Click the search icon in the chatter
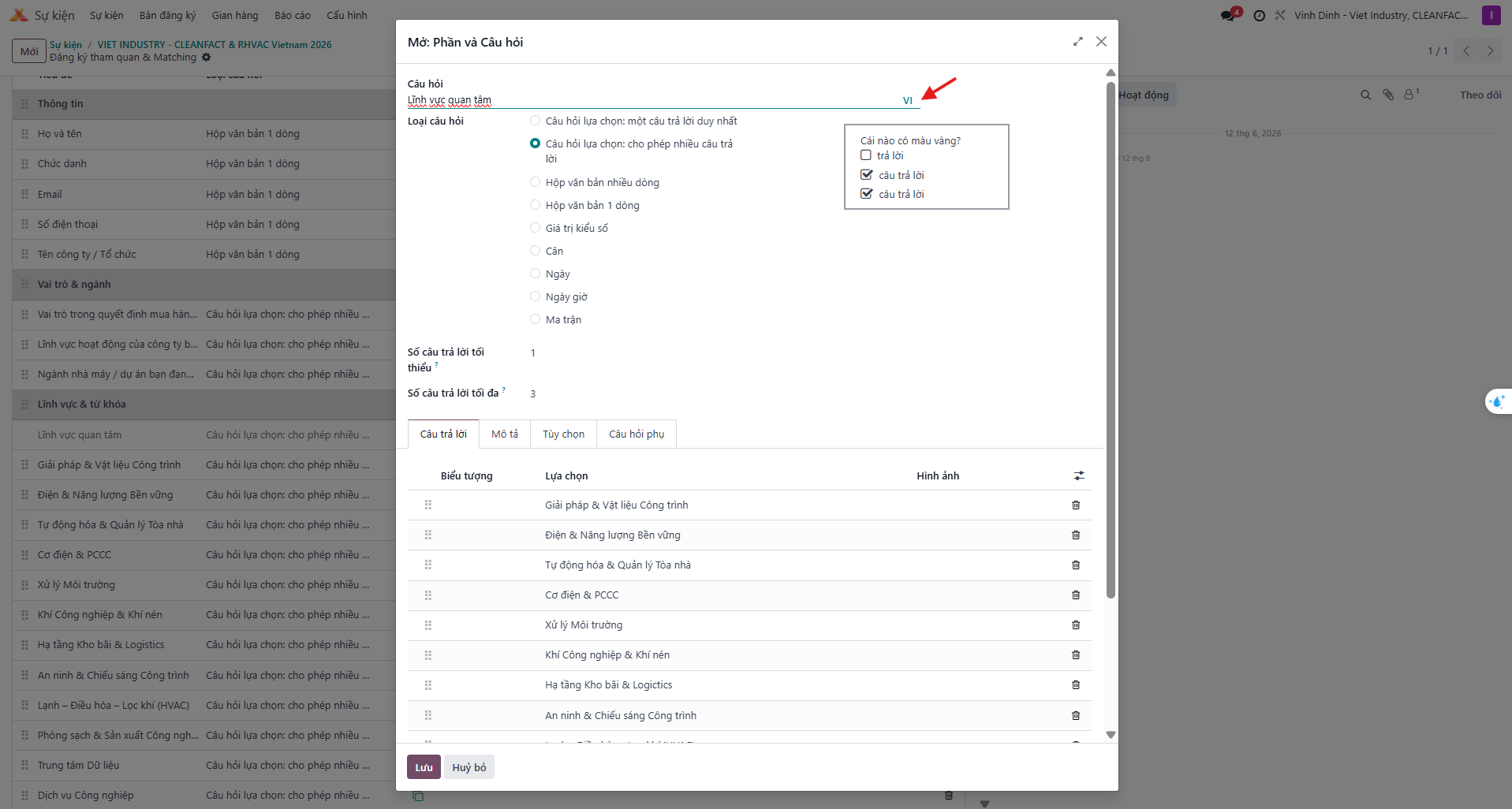The width and height of the screenshot is (1512, 809). pyautogui.click(x=1365, y=95)
